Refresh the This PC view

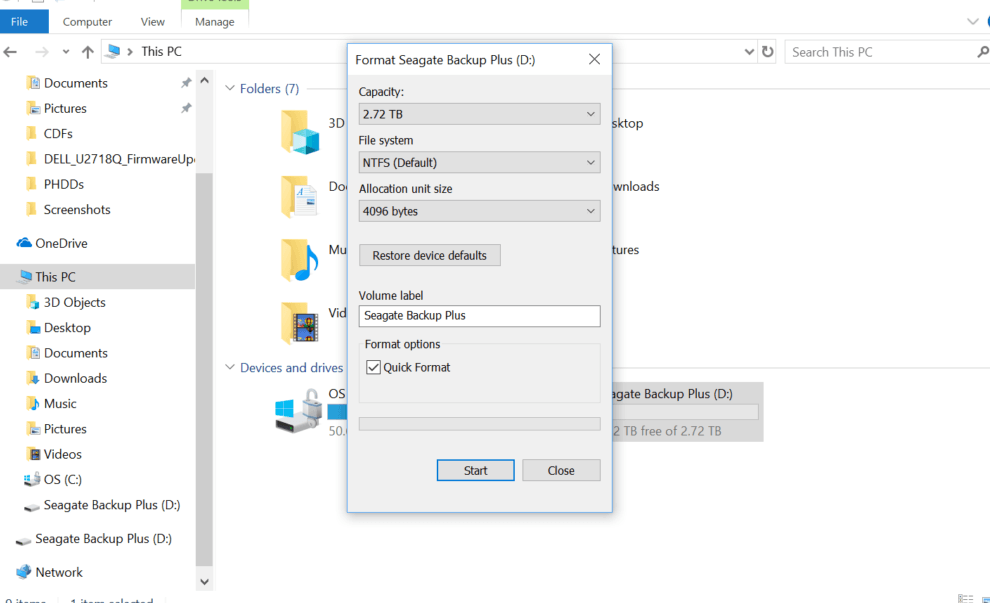tap(768, 52)
